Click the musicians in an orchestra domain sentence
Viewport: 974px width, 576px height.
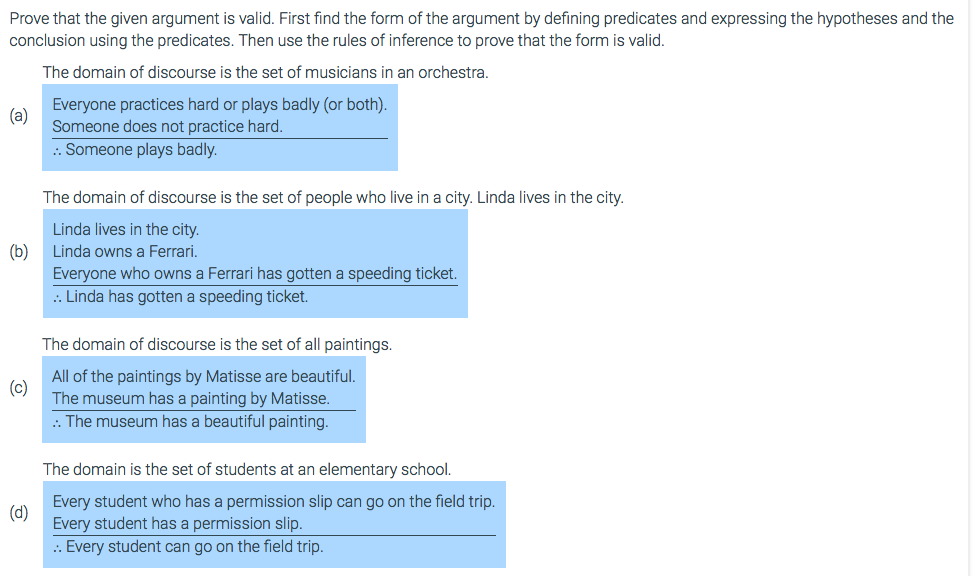pos(265,73)
